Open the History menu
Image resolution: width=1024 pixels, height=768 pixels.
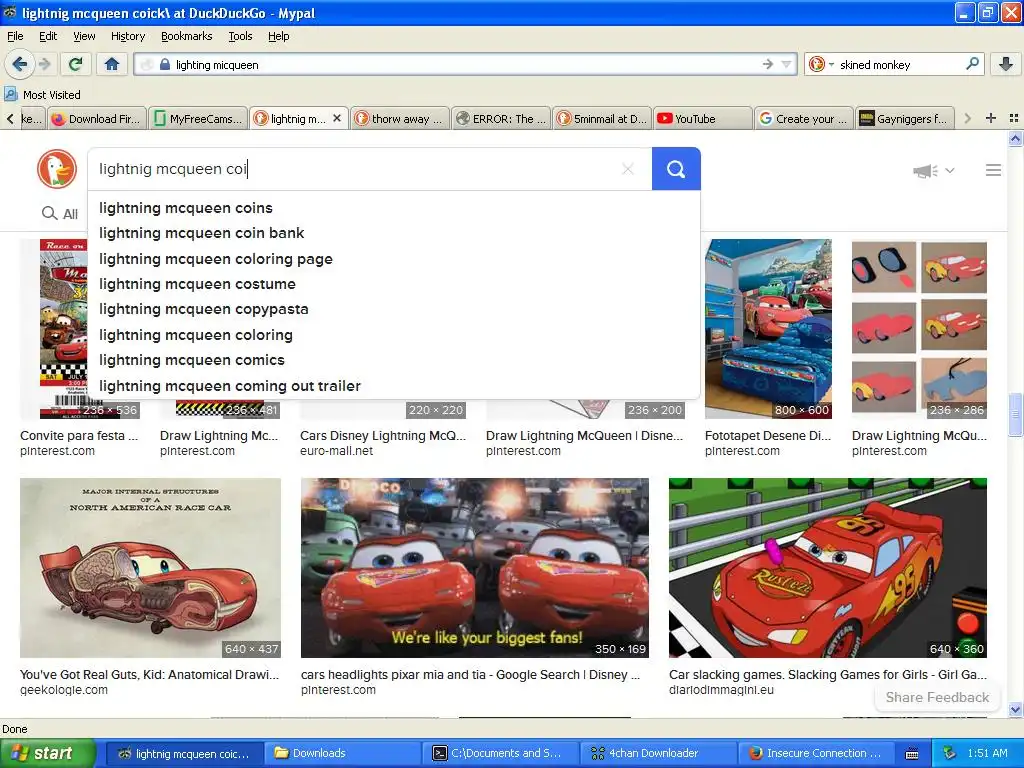(127, 36)
